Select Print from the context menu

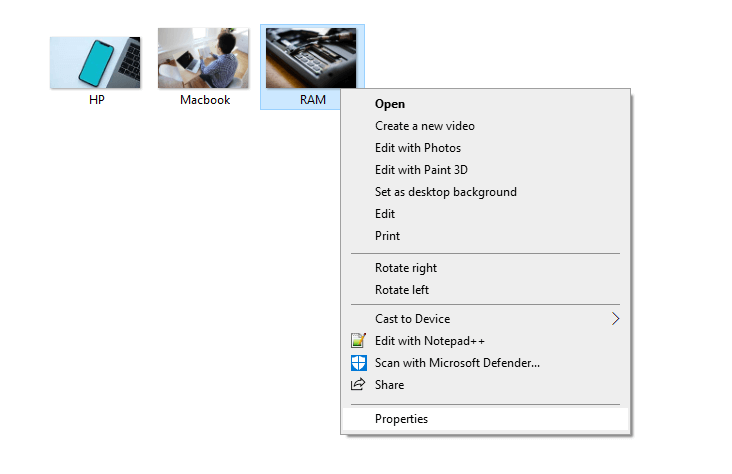pos(486,235)
